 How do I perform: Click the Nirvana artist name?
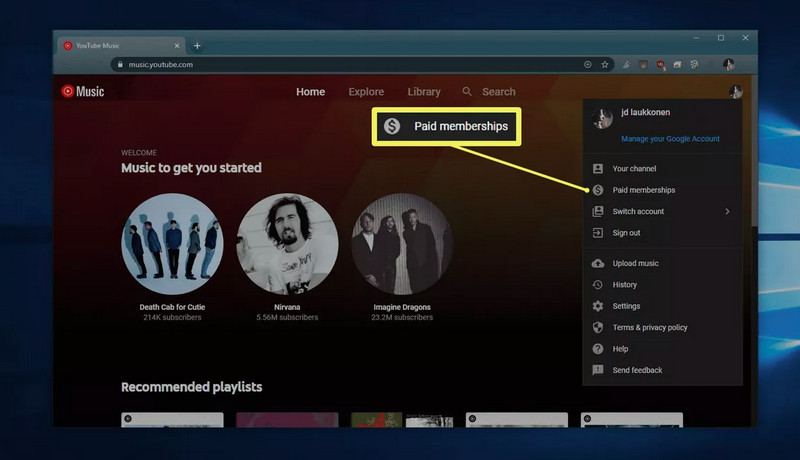287,307
